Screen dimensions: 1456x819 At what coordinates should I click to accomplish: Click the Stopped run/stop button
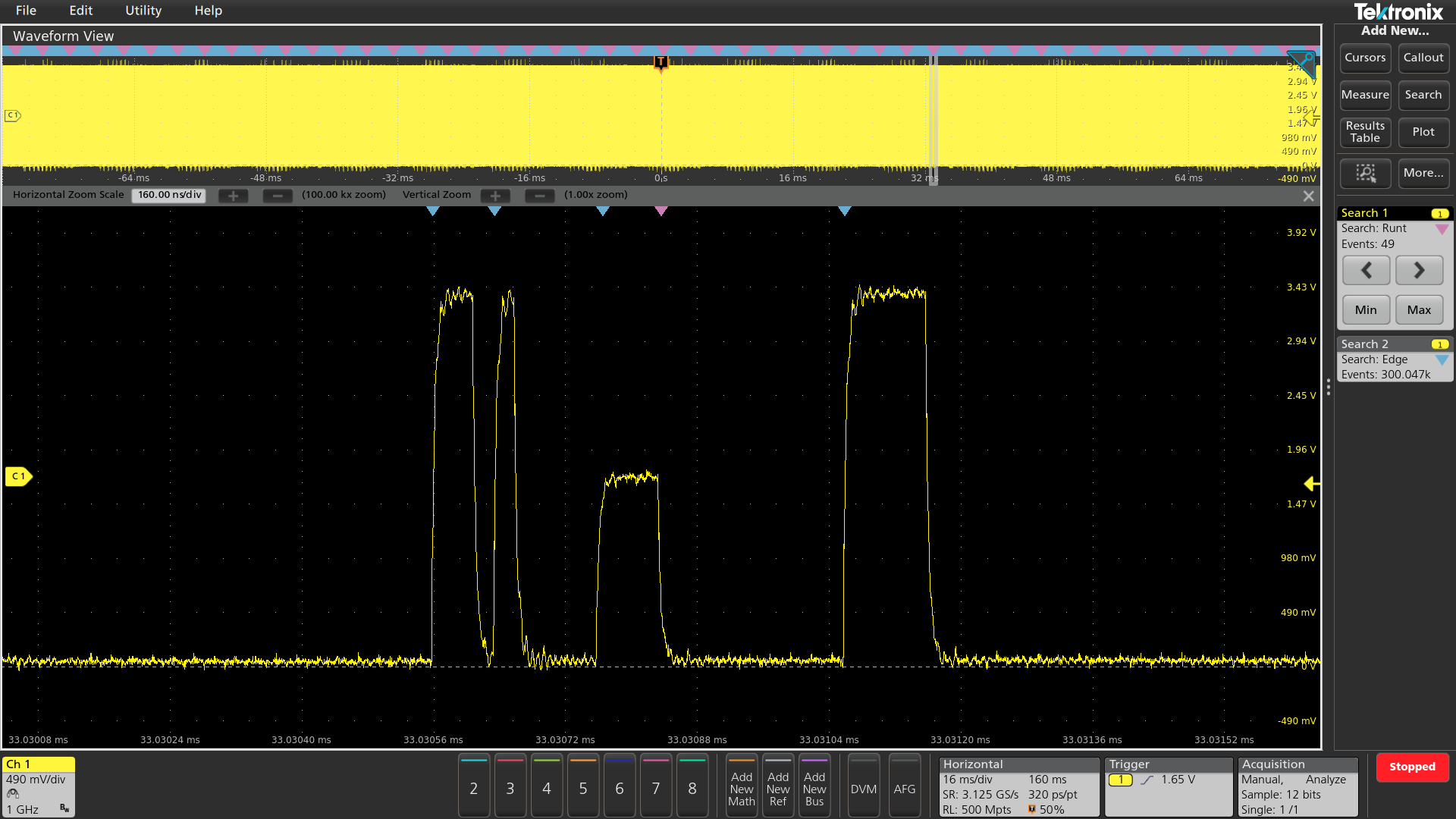click(x=1412, y=767)
